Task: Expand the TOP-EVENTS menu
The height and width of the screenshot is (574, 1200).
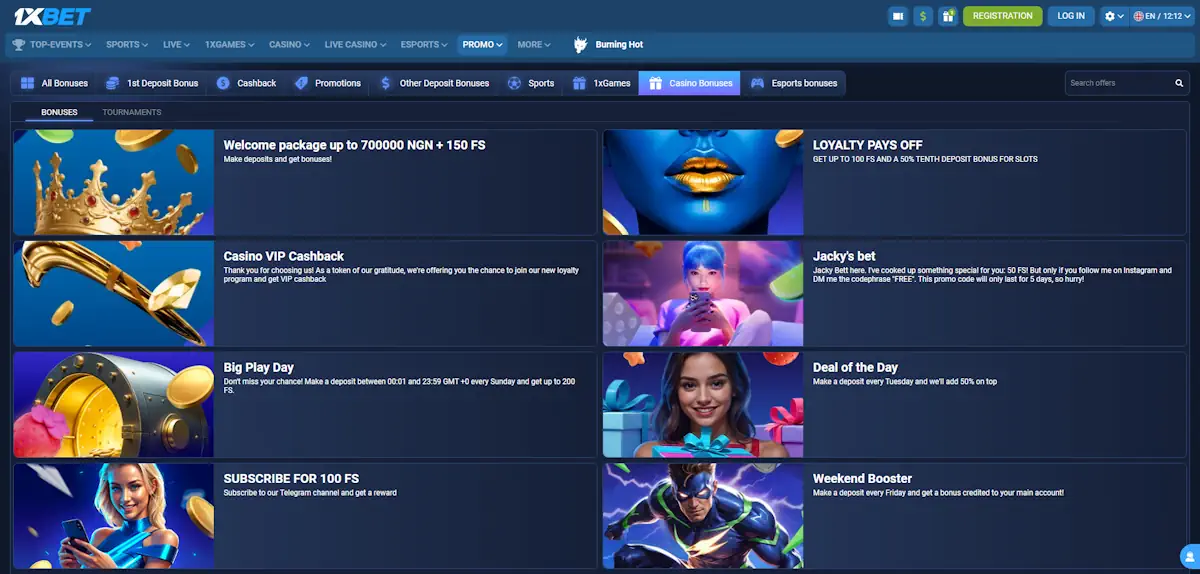Action: (x=51, y=45)
